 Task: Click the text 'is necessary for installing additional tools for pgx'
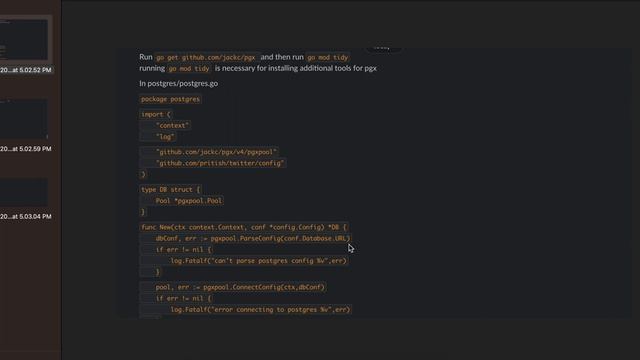tap(296, 68)
